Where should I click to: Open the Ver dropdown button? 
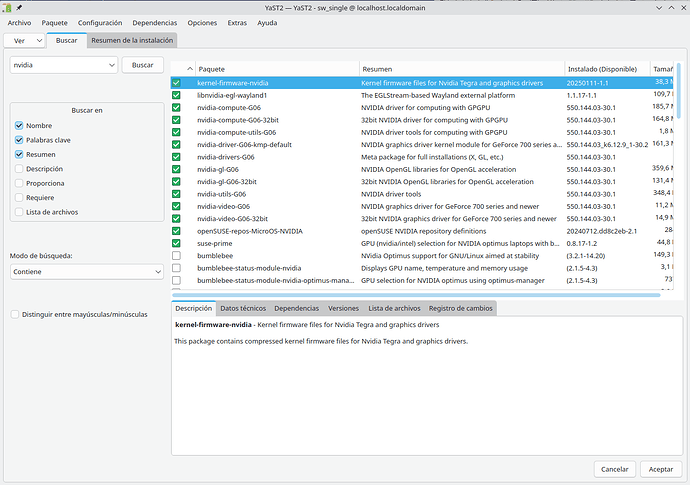pos(25,40)
